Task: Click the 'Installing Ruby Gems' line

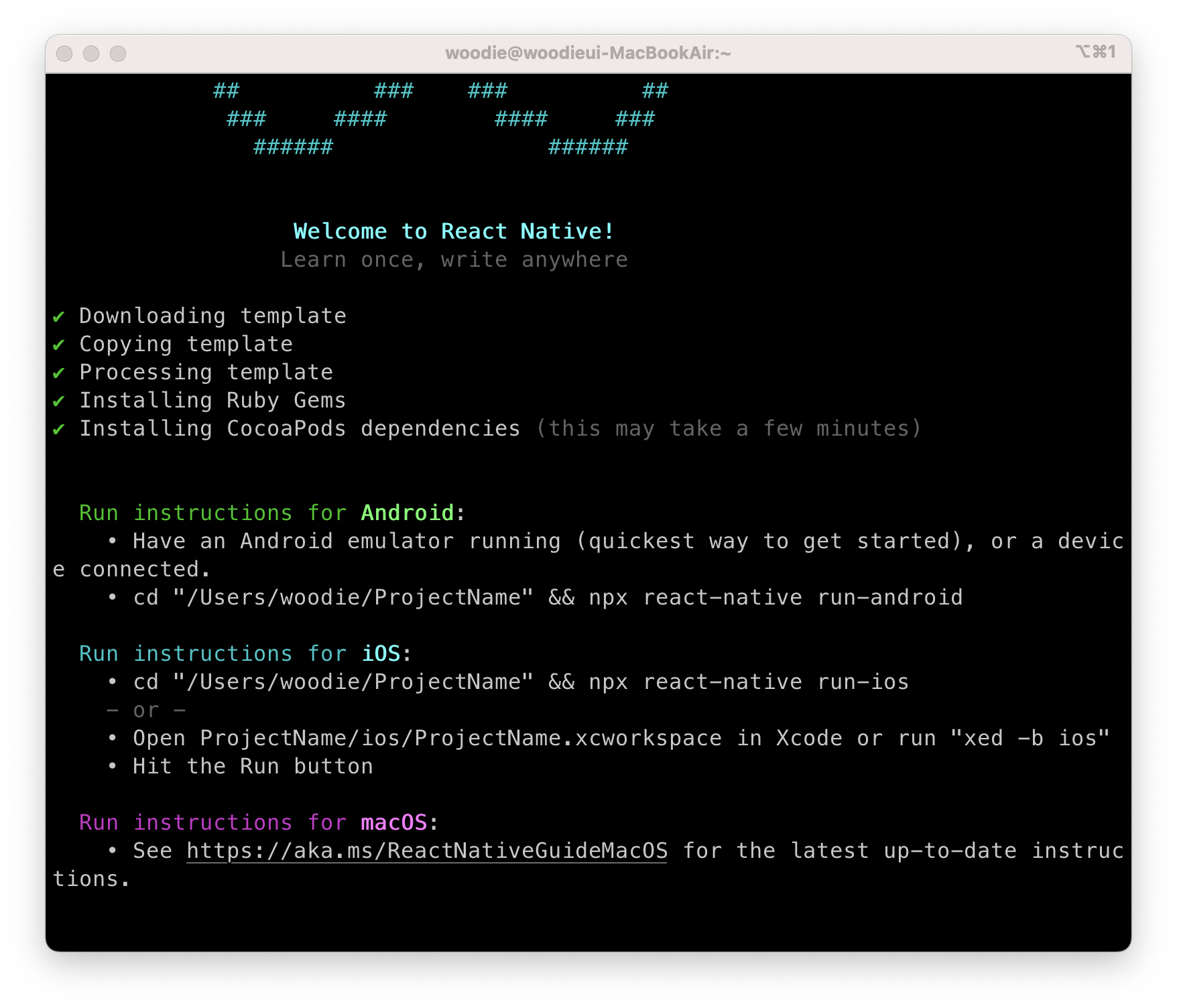Action: pyautogui.click(x=212, y=401)
